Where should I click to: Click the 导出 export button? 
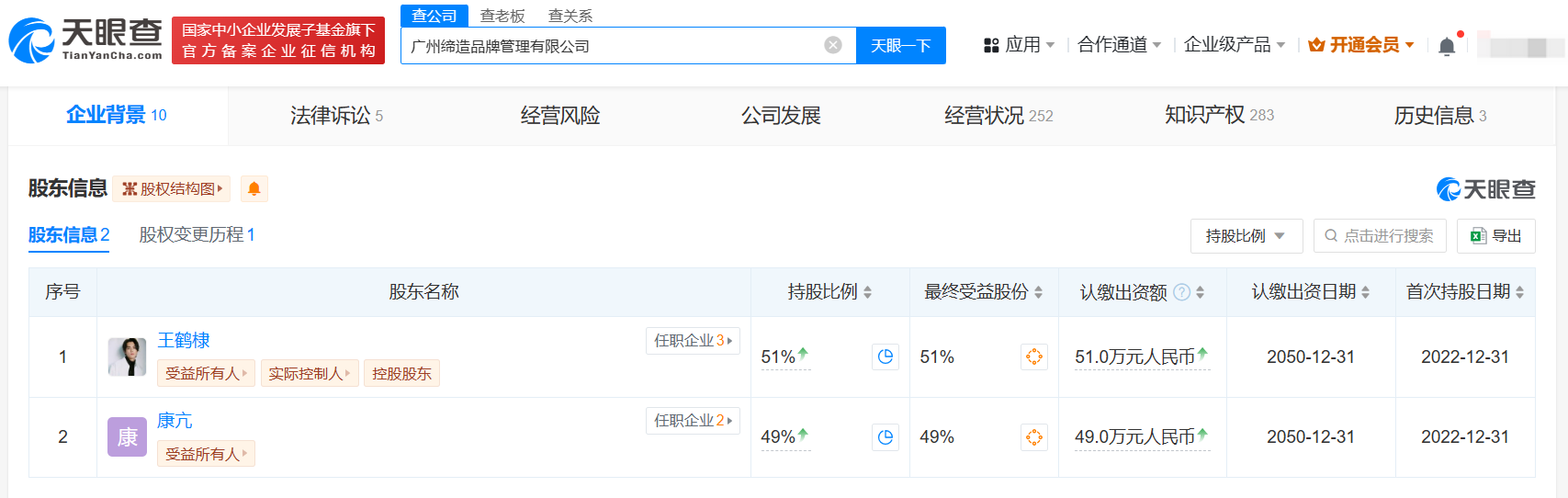1496,236
